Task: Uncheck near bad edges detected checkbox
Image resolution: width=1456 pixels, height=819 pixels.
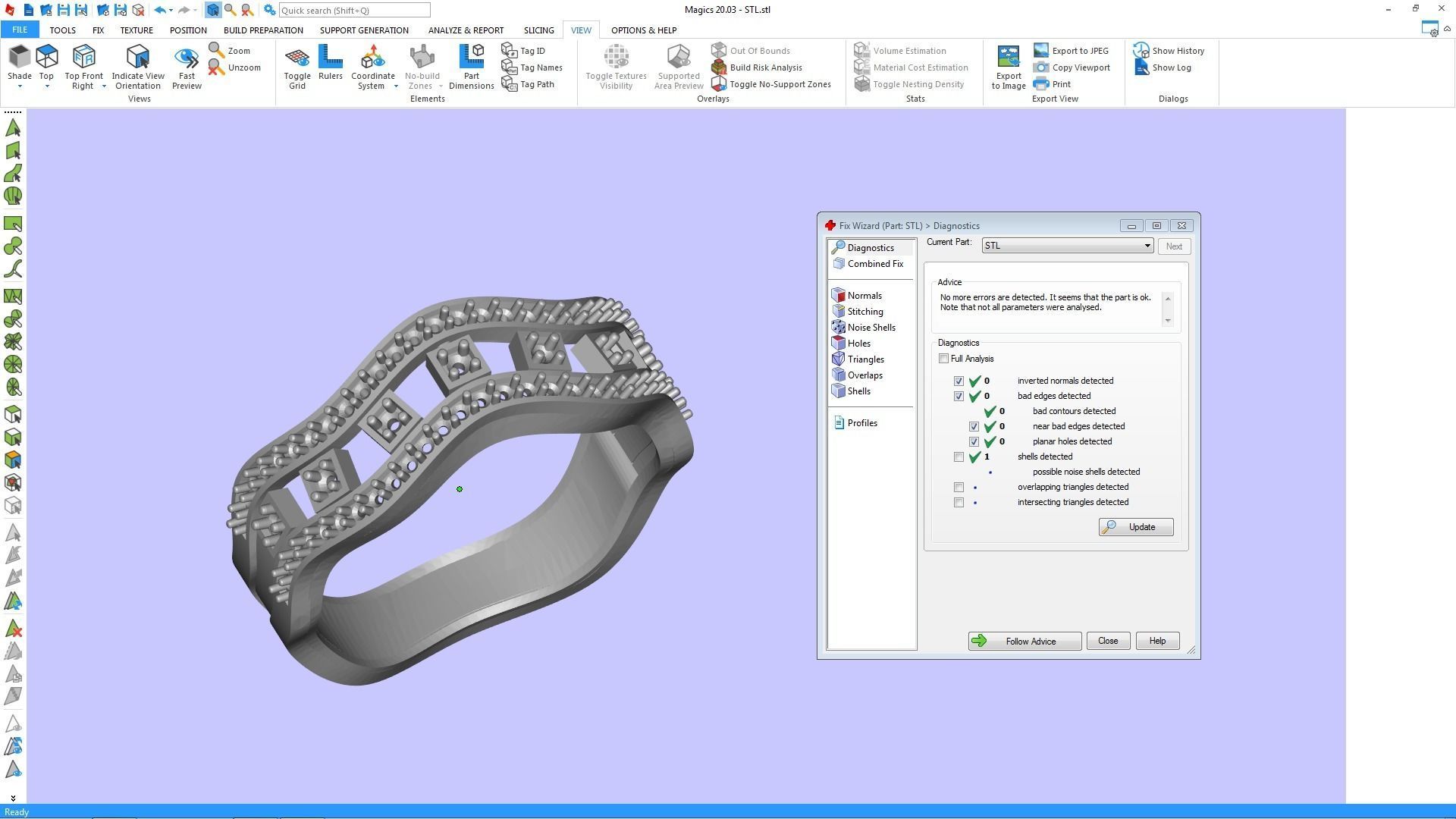Action: point(974,427)
